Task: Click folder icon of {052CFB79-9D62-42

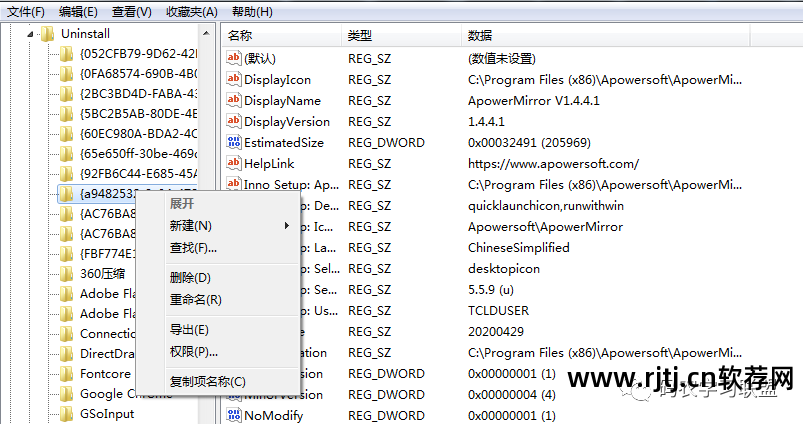Action: (67, 54)
